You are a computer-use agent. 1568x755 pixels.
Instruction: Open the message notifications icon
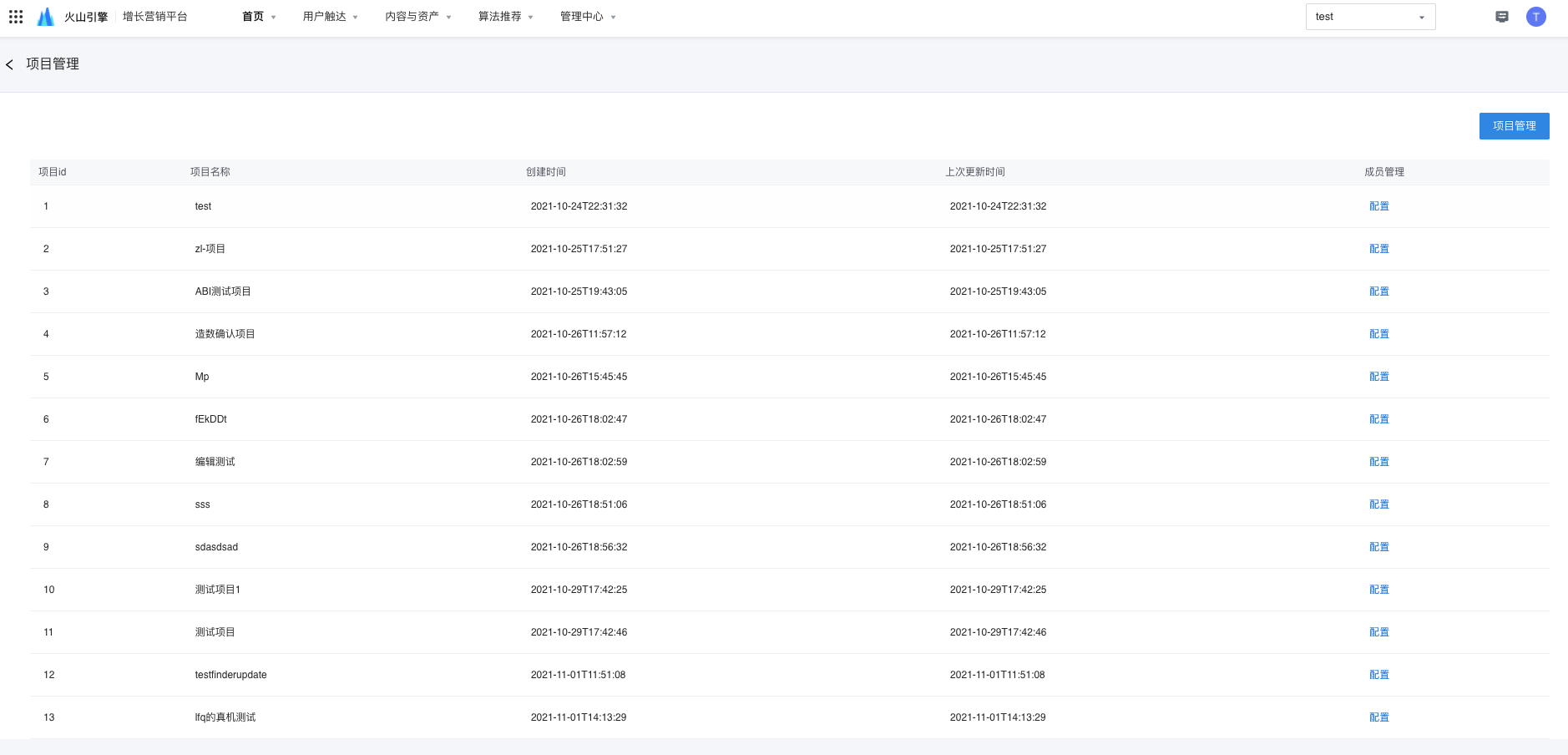click(x=1502, y=17)
